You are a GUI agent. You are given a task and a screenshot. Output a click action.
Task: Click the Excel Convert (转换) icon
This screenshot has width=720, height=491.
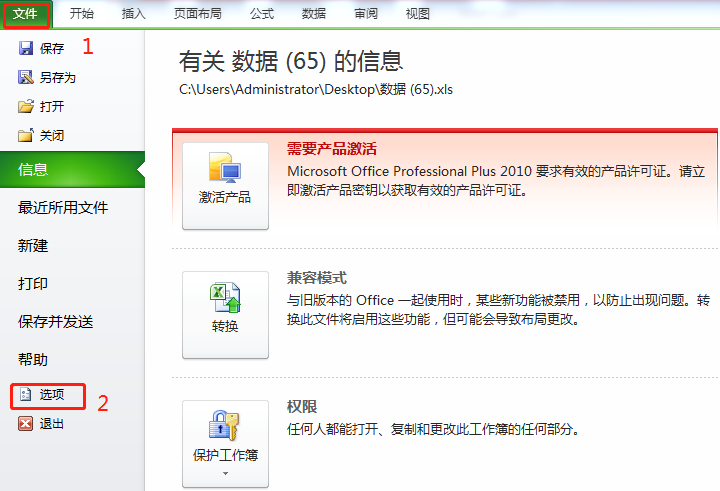(225, 298)
